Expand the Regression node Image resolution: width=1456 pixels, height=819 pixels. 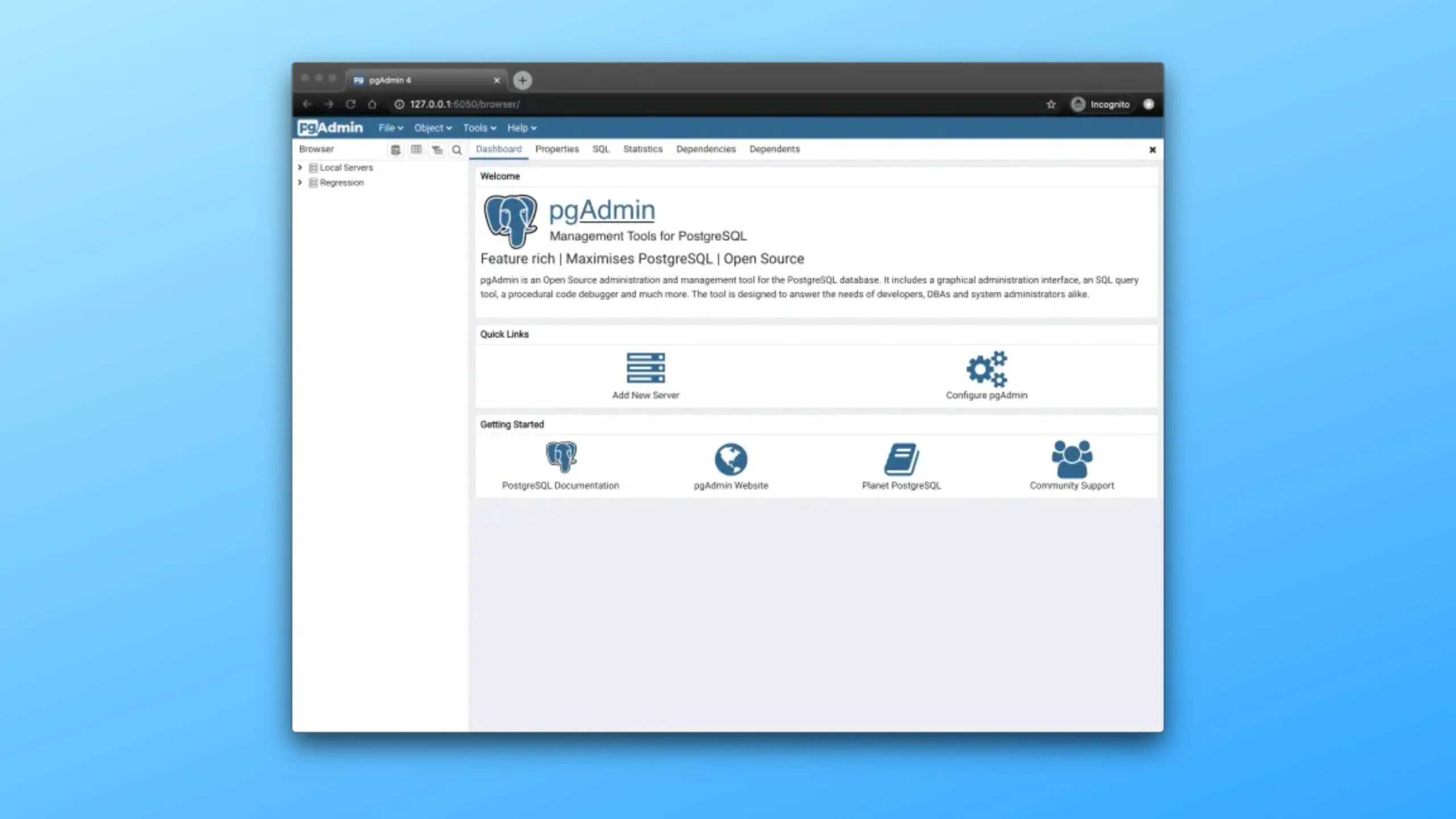[x=300, y=182]
